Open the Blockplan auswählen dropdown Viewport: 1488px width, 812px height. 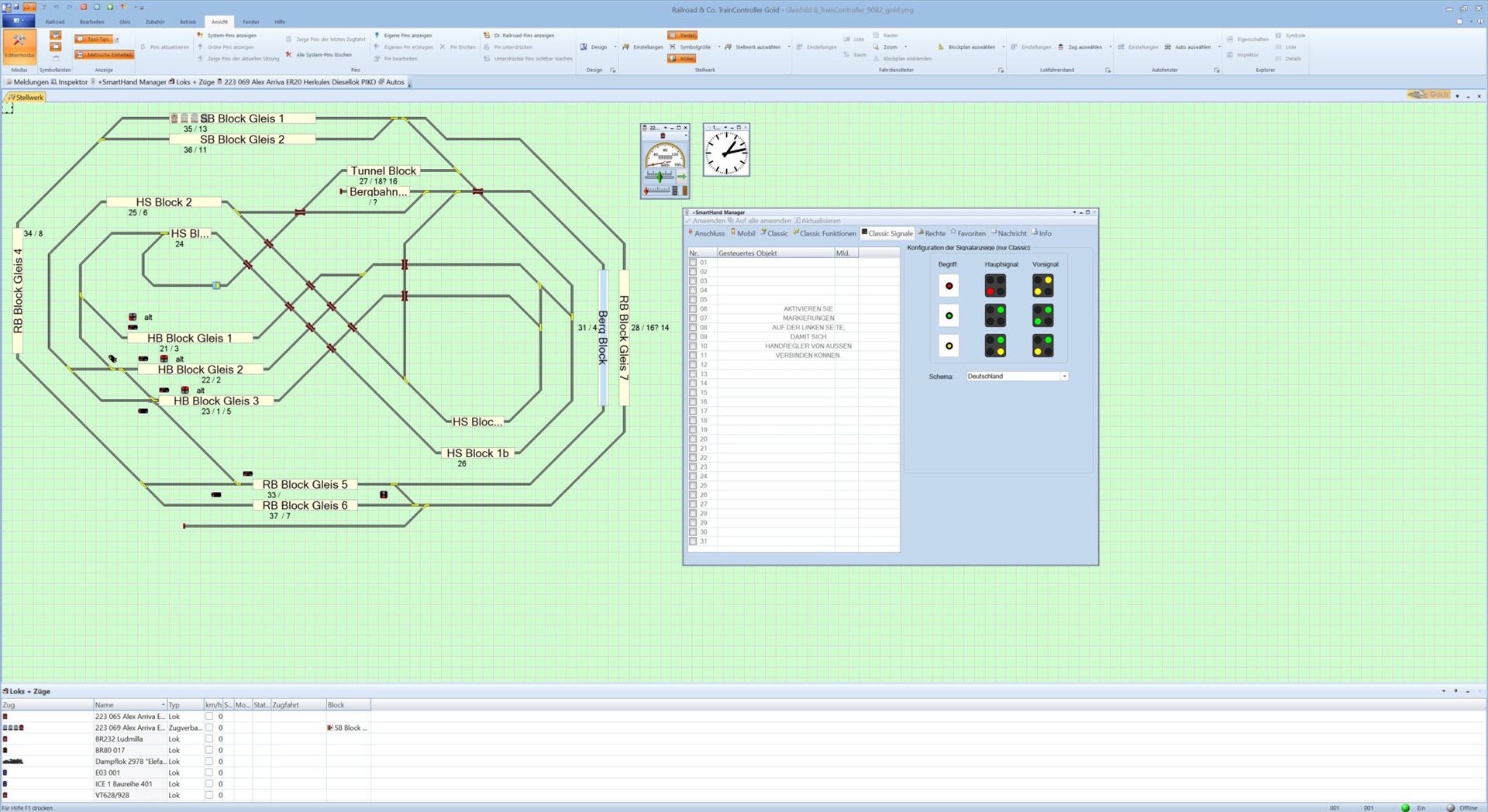pyautogui.click(x=1003, y=47)
